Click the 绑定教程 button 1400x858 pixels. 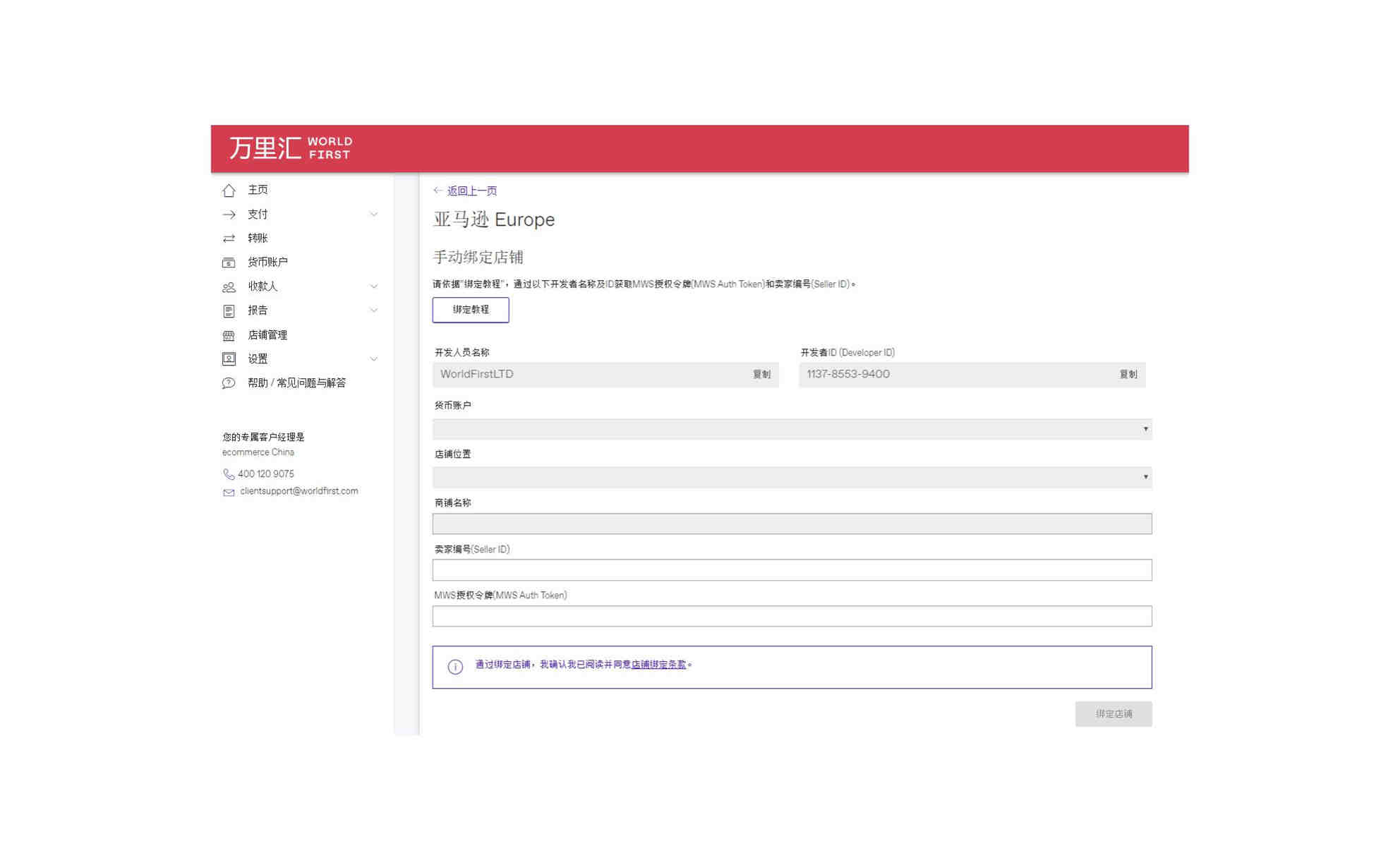tap(471, 310)
